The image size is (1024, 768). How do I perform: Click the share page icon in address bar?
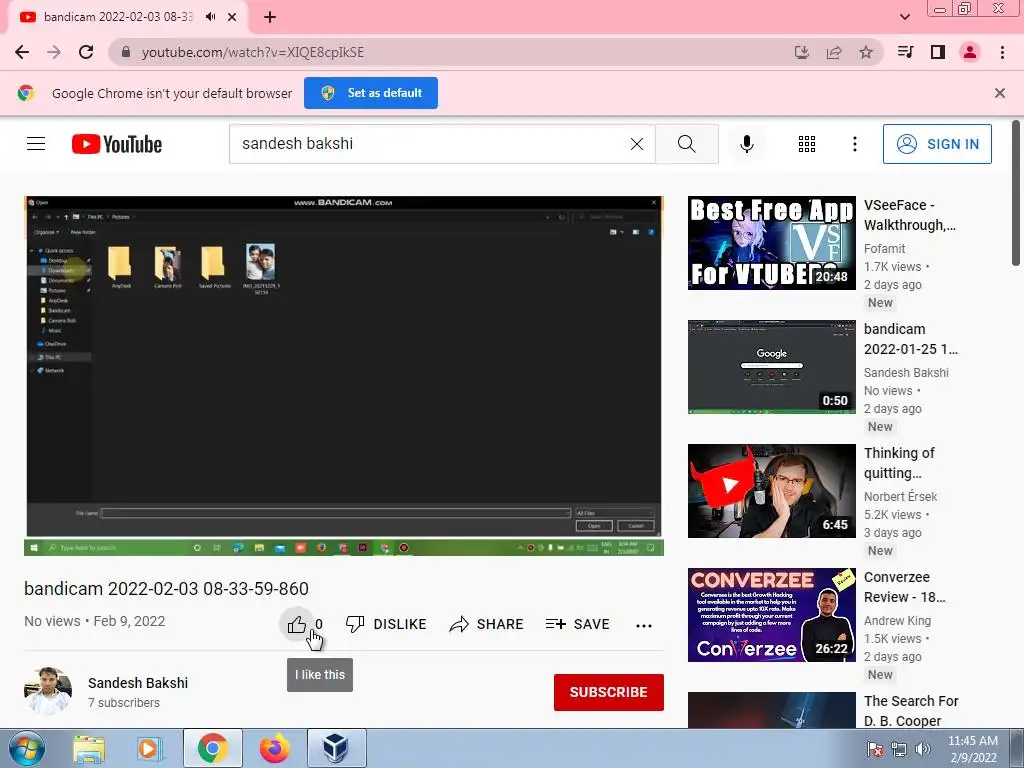point(834,52)
